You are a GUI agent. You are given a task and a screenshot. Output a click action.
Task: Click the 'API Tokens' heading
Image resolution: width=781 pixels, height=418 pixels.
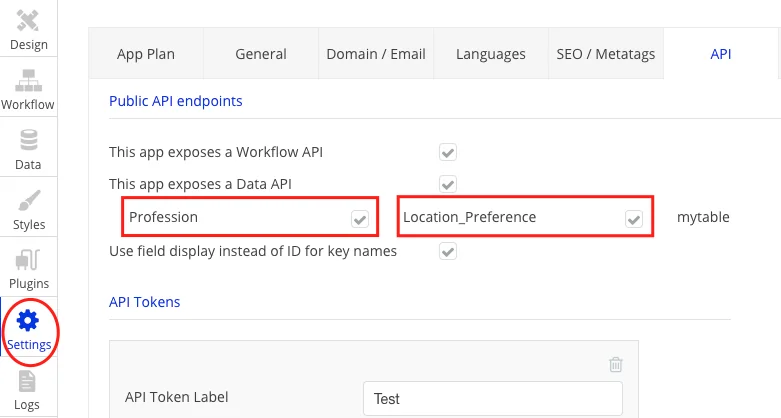pos(144,302)
